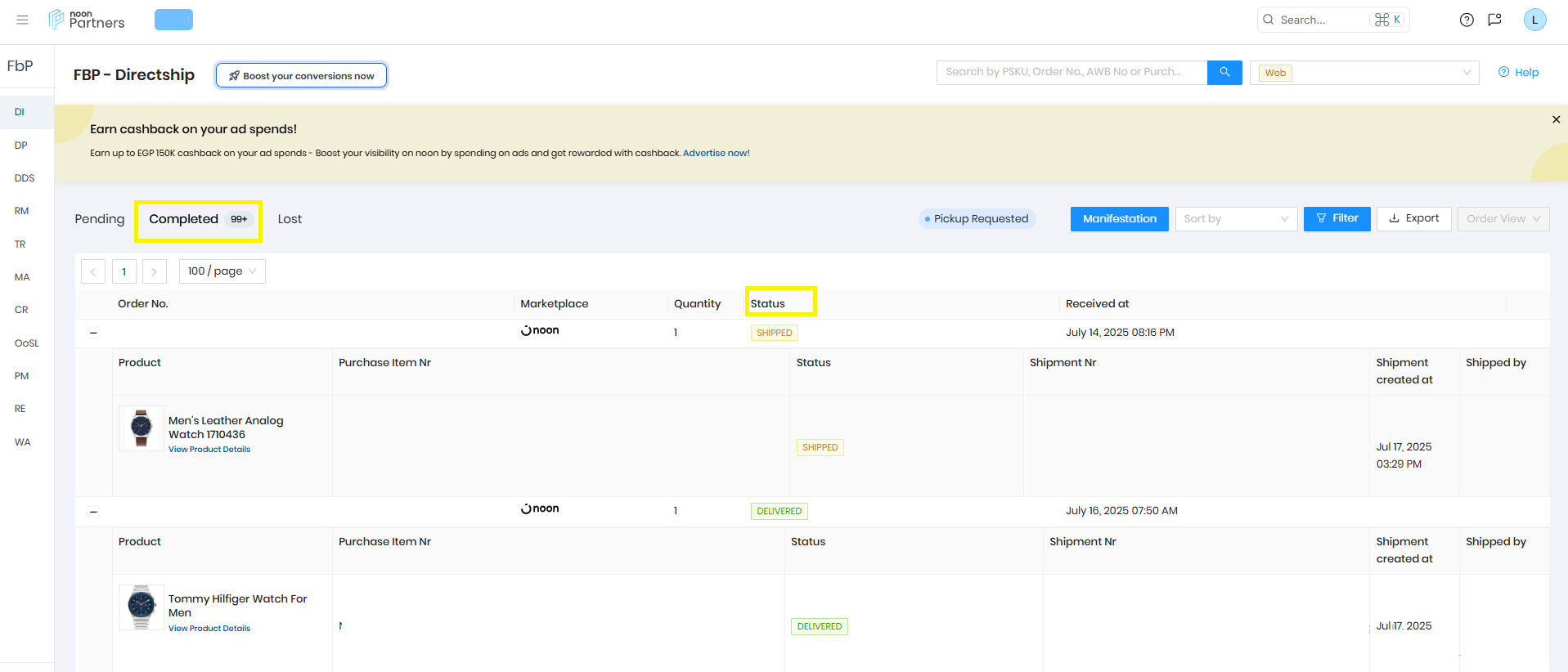Viewport: 1568px width, 672px height.
Task: Click the noon marketplace logo on delivered order
Action: click(540, 509)
